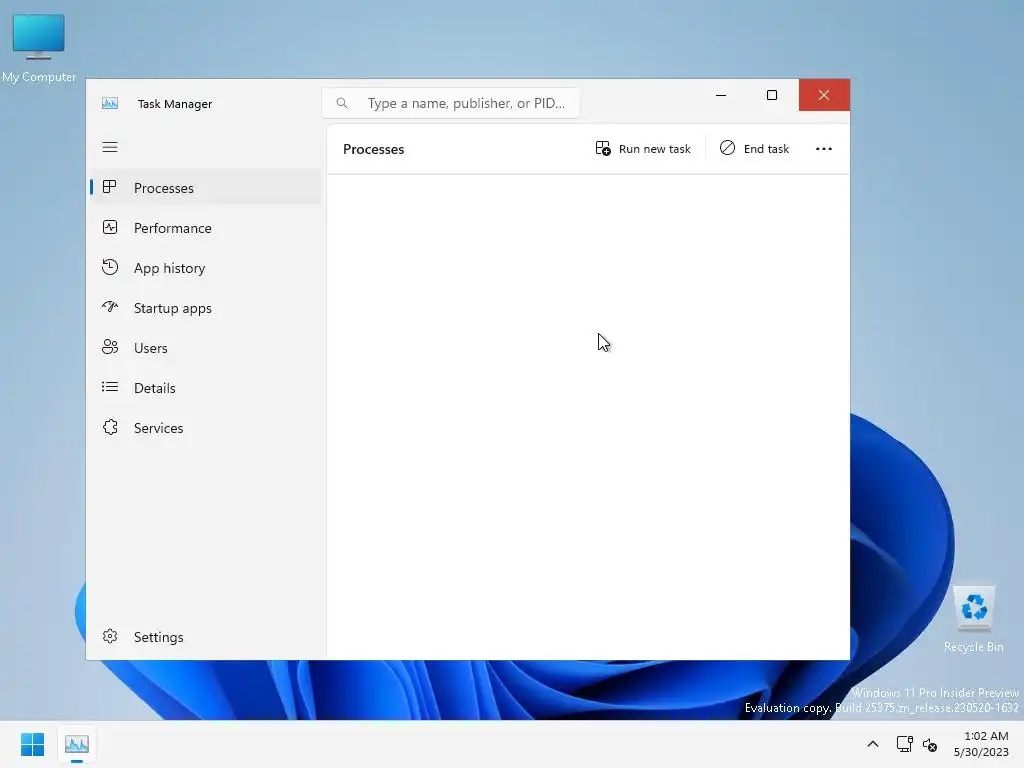This screenshot has height=768, width=1024.
Task: Click the network status tray icon
Action: [904, 744]
